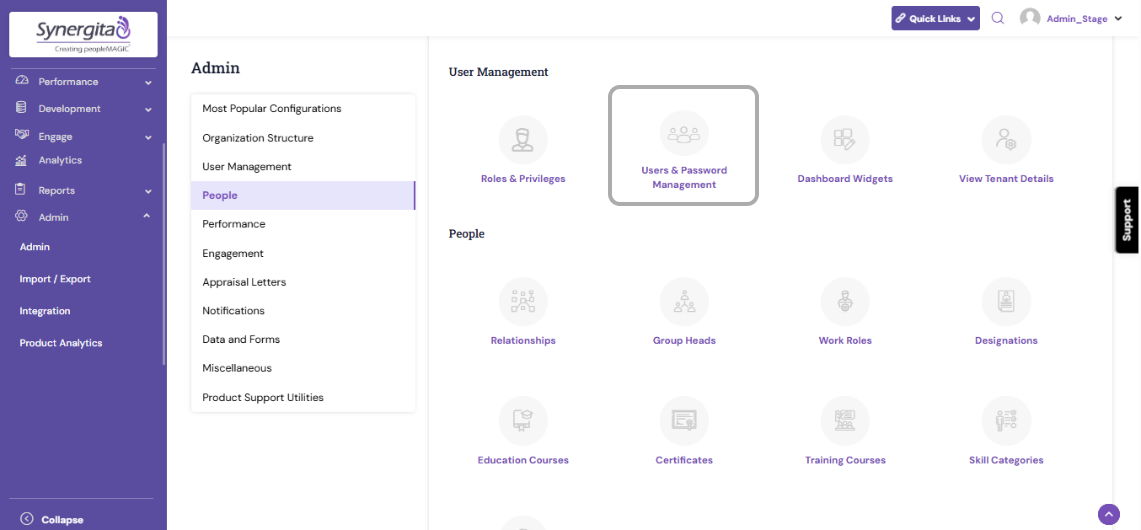Select Organization Structure in Admin list
The image size is (1141, 530).
(x=303, y=138)
